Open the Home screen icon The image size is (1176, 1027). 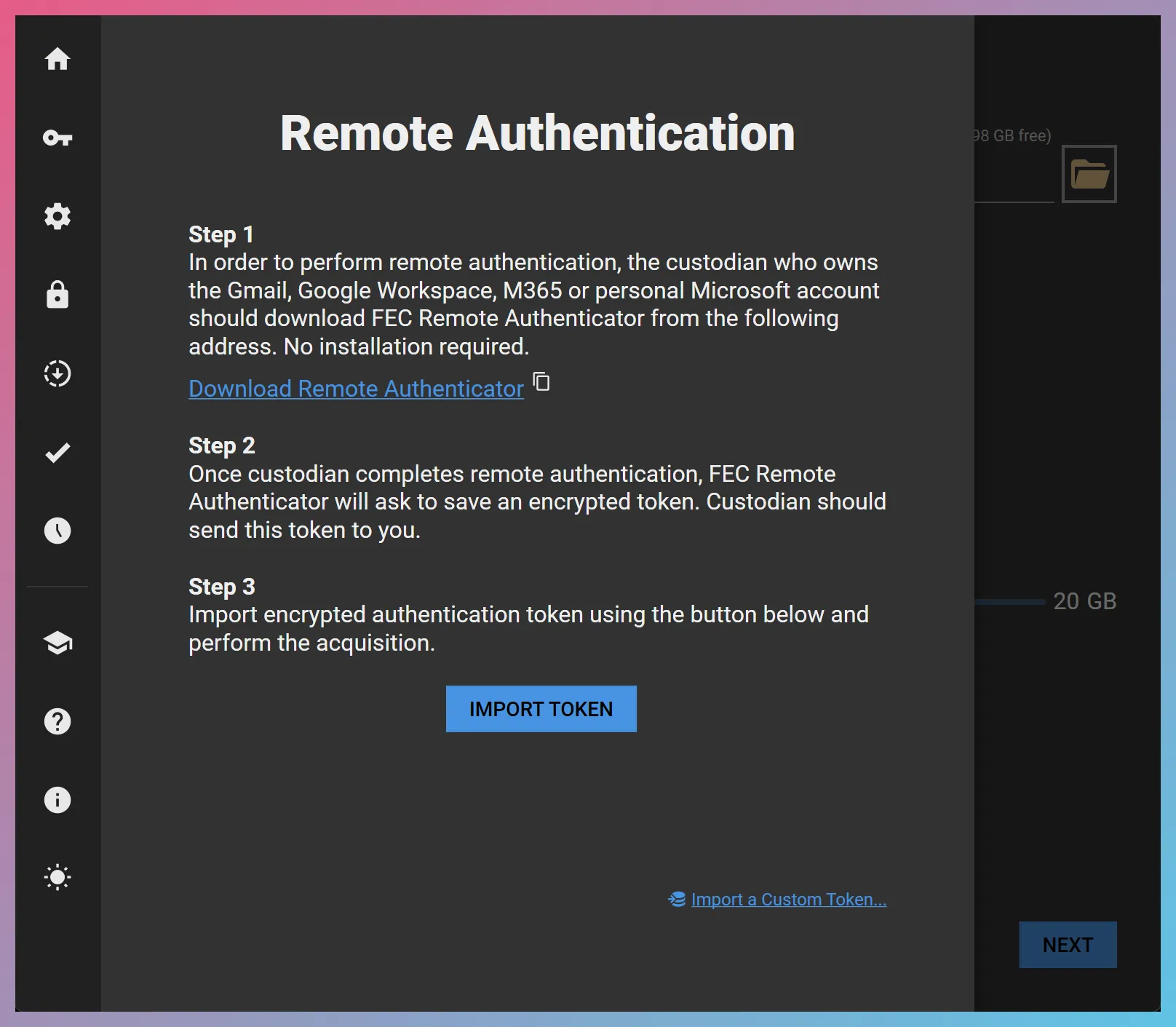click(57, 60)
